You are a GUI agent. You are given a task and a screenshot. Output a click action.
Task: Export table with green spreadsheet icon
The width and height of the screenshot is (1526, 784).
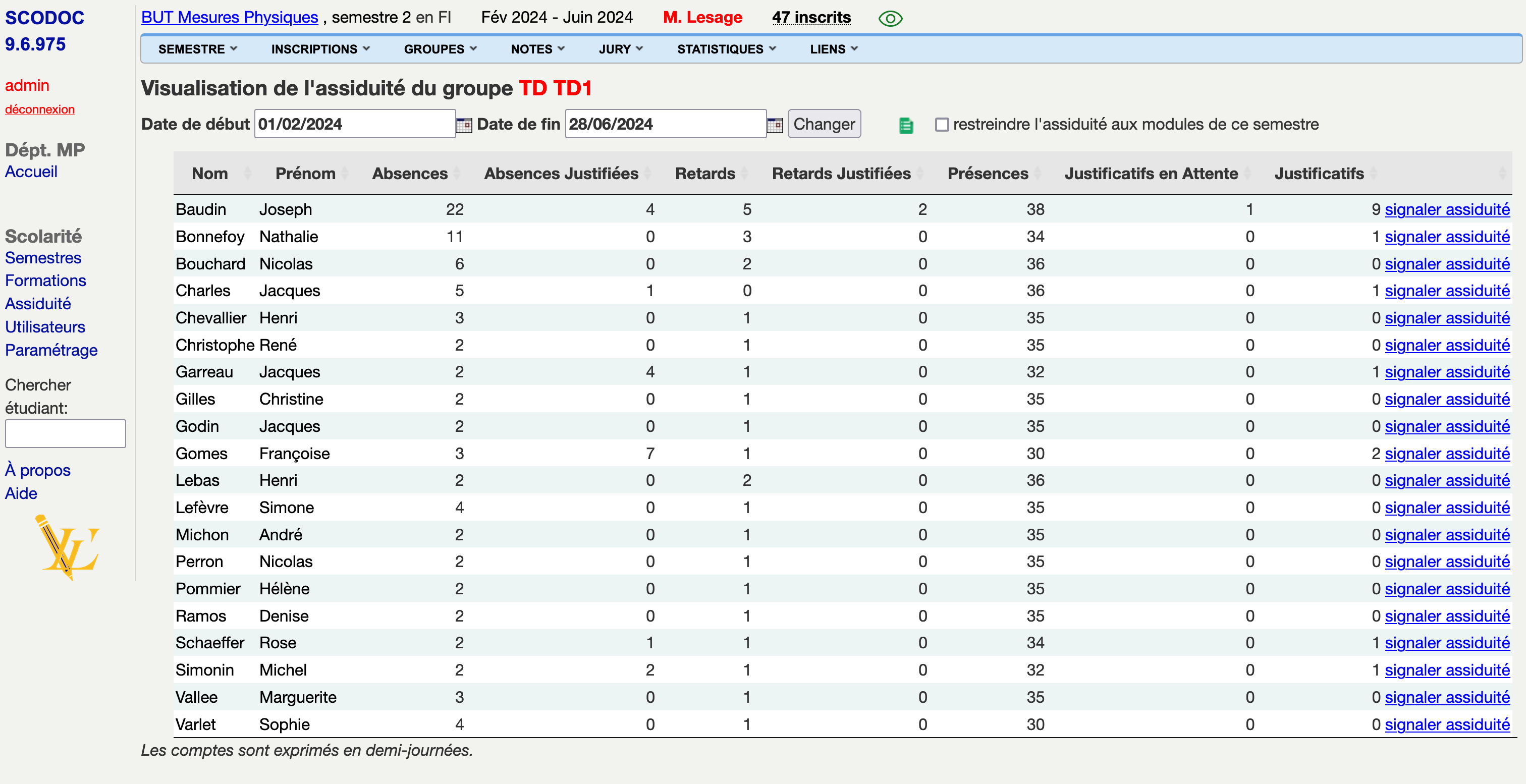[906, 125]
